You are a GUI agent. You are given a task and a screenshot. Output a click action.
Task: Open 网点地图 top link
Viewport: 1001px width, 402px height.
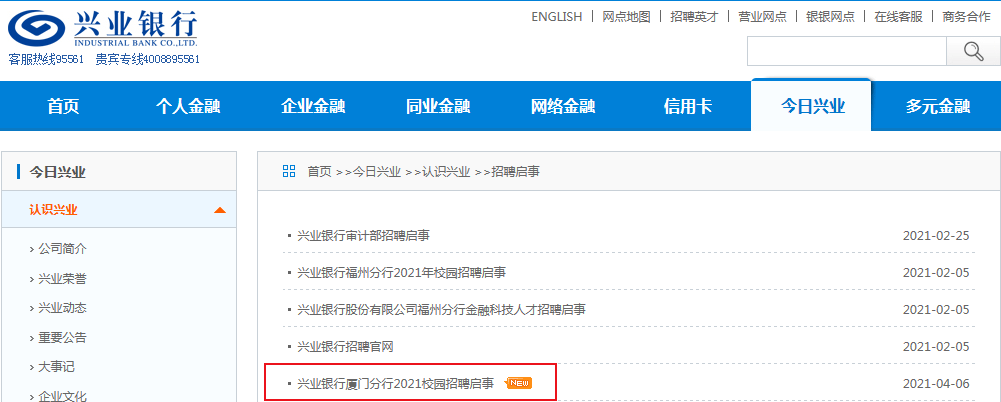(x=626, y=17)
